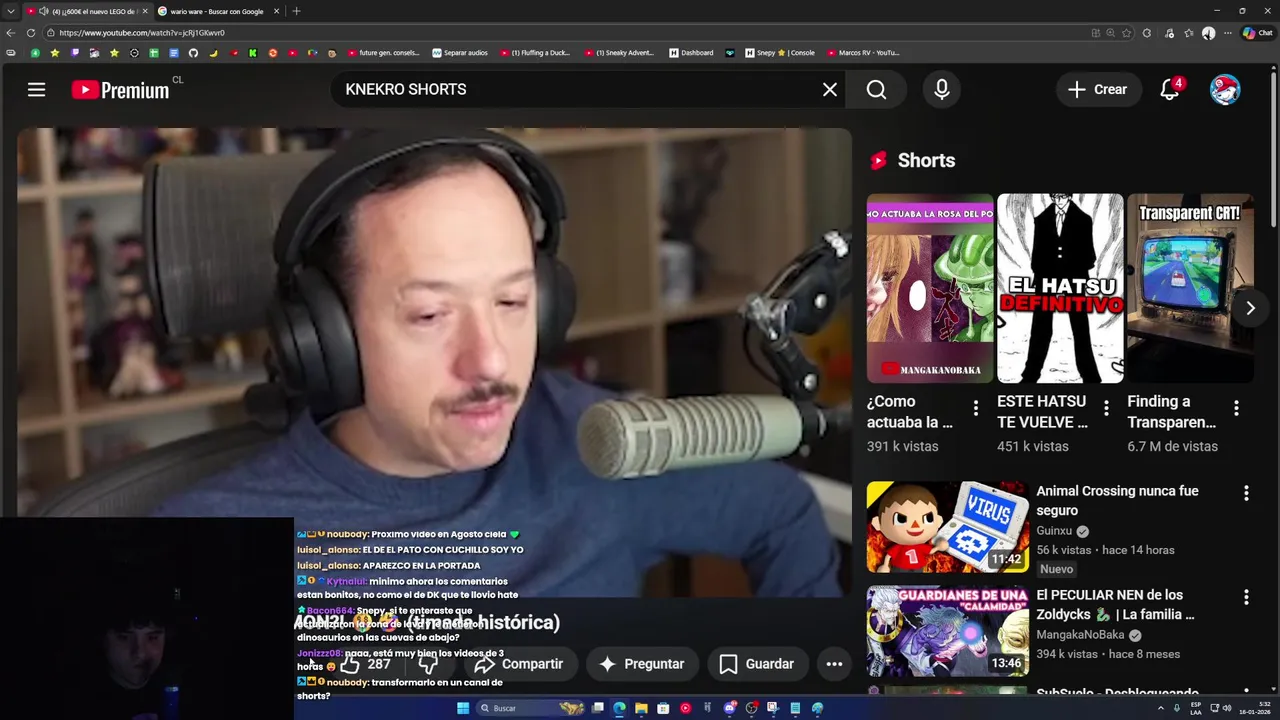Mute the audio on the LEGO tab
Image resolution: width=1280 pixels, height=720 pixels.
(44, 11)
